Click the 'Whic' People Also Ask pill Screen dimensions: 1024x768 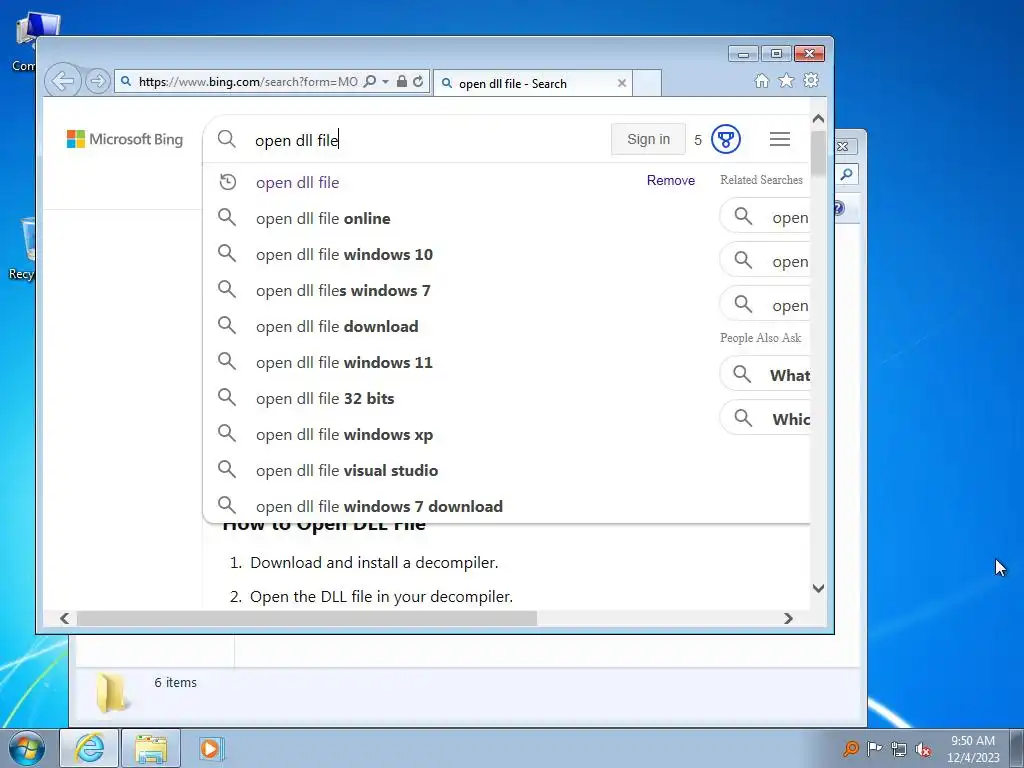pos(765,419)
